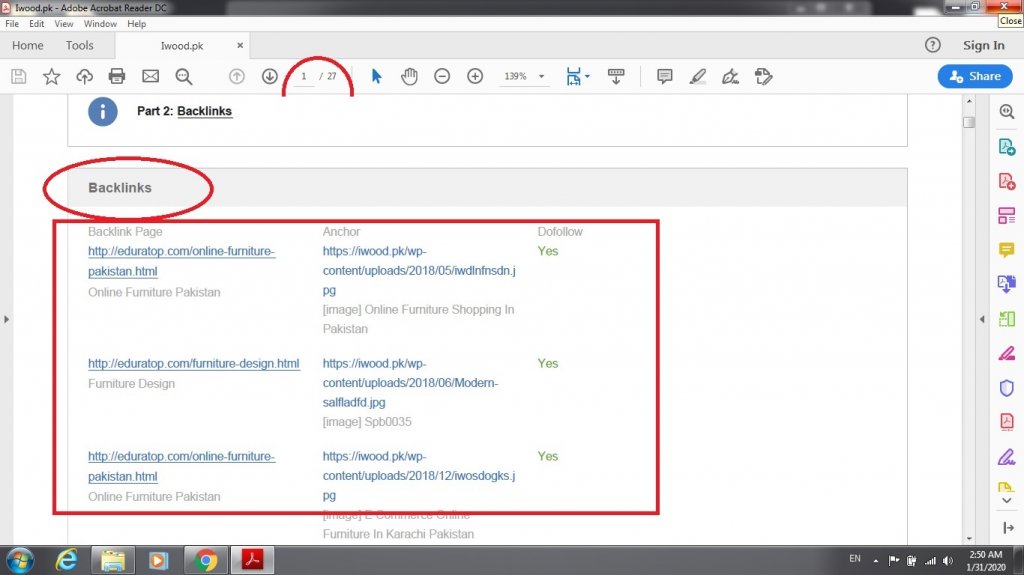Zoom out with minus icon

442,76
